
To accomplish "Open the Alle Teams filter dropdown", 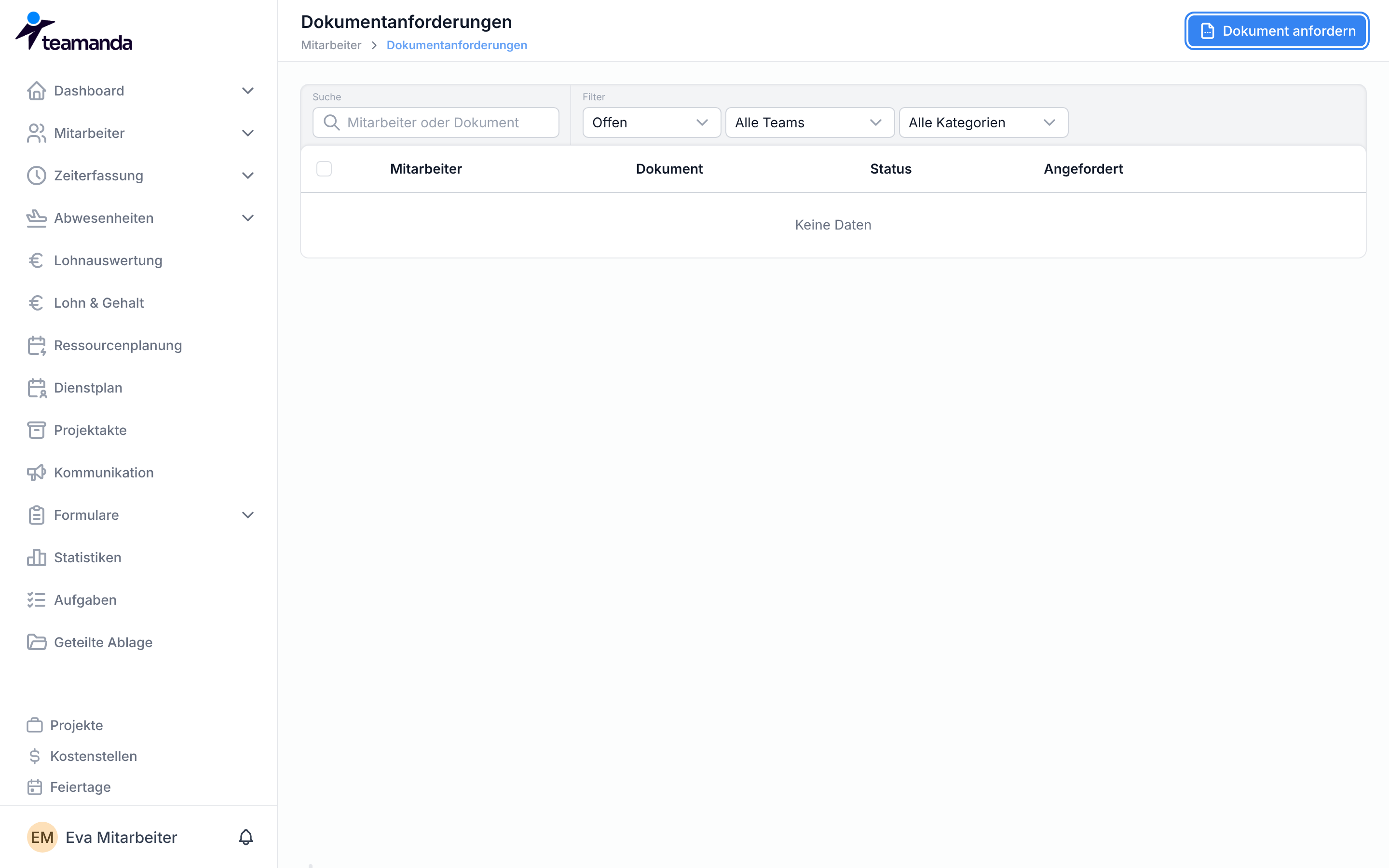I will pos(810,122).
